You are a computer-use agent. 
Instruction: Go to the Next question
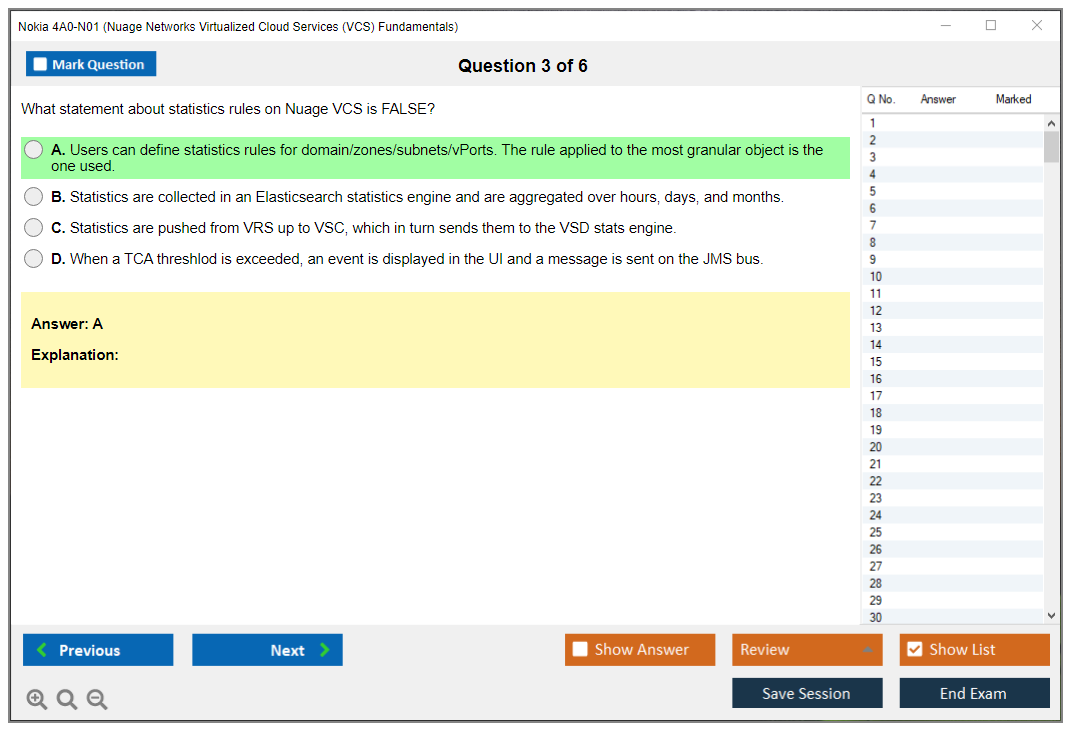point(267,650)
